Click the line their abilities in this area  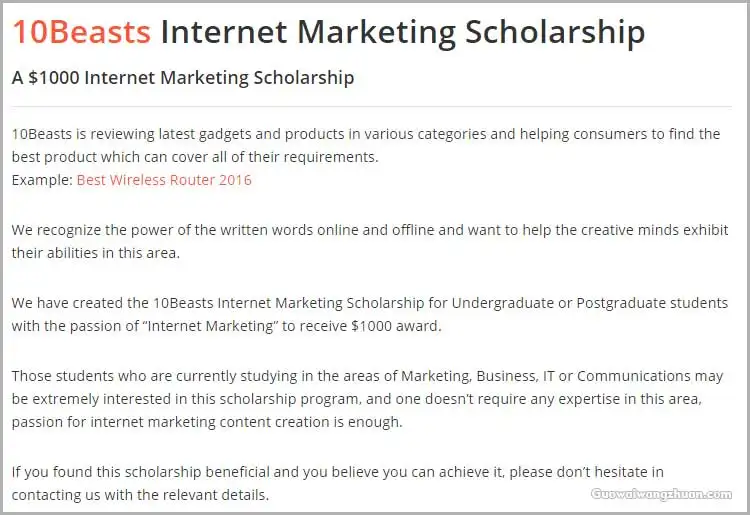point(96,253)
